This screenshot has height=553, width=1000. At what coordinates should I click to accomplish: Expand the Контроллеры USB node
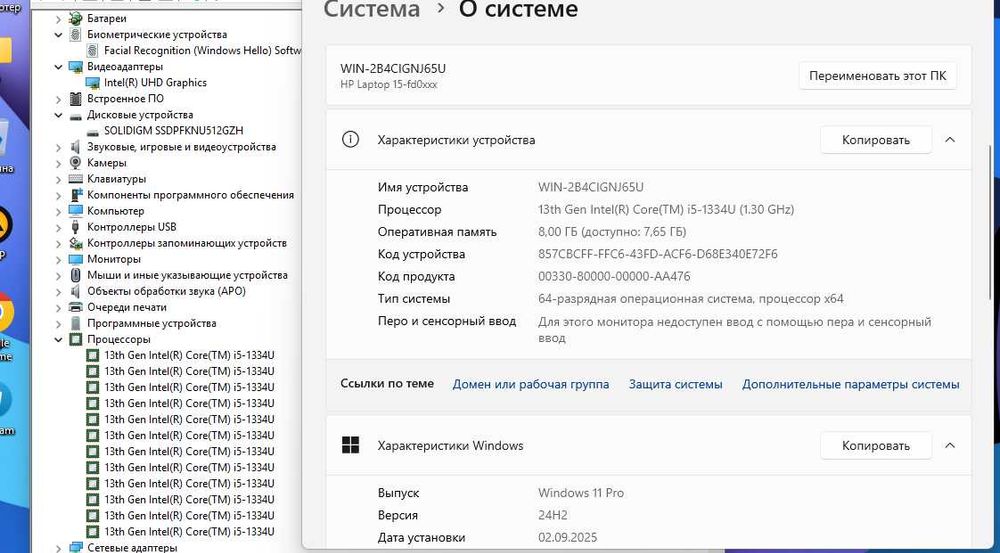click(x=59, y=227)
